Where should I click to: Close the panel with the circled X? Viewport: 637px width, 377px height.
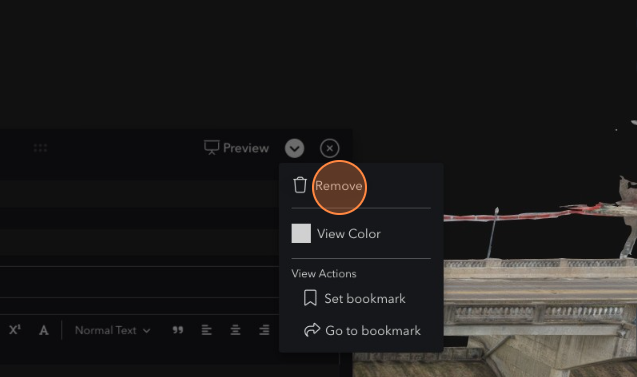tap(329, 148)
